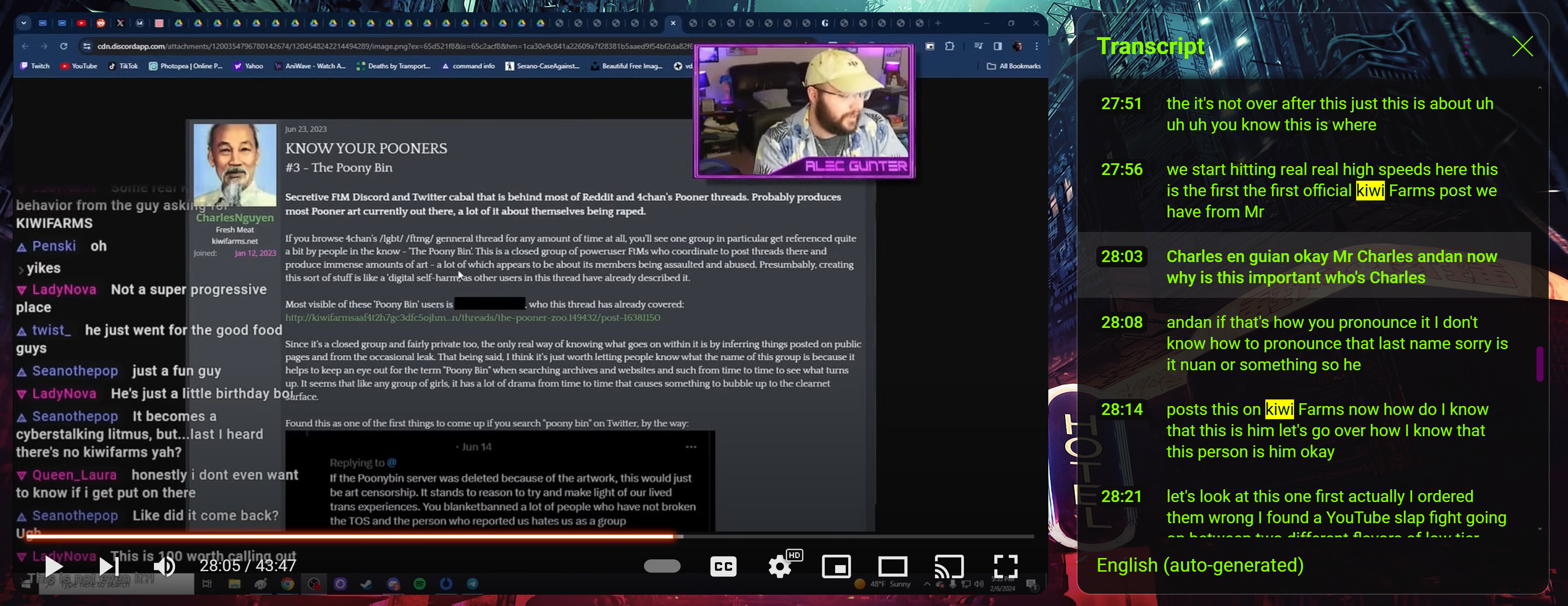1568x606 pixels.
Task: Click the 28:05 / 43:47 time display
Action: click(x=248, y=565)
